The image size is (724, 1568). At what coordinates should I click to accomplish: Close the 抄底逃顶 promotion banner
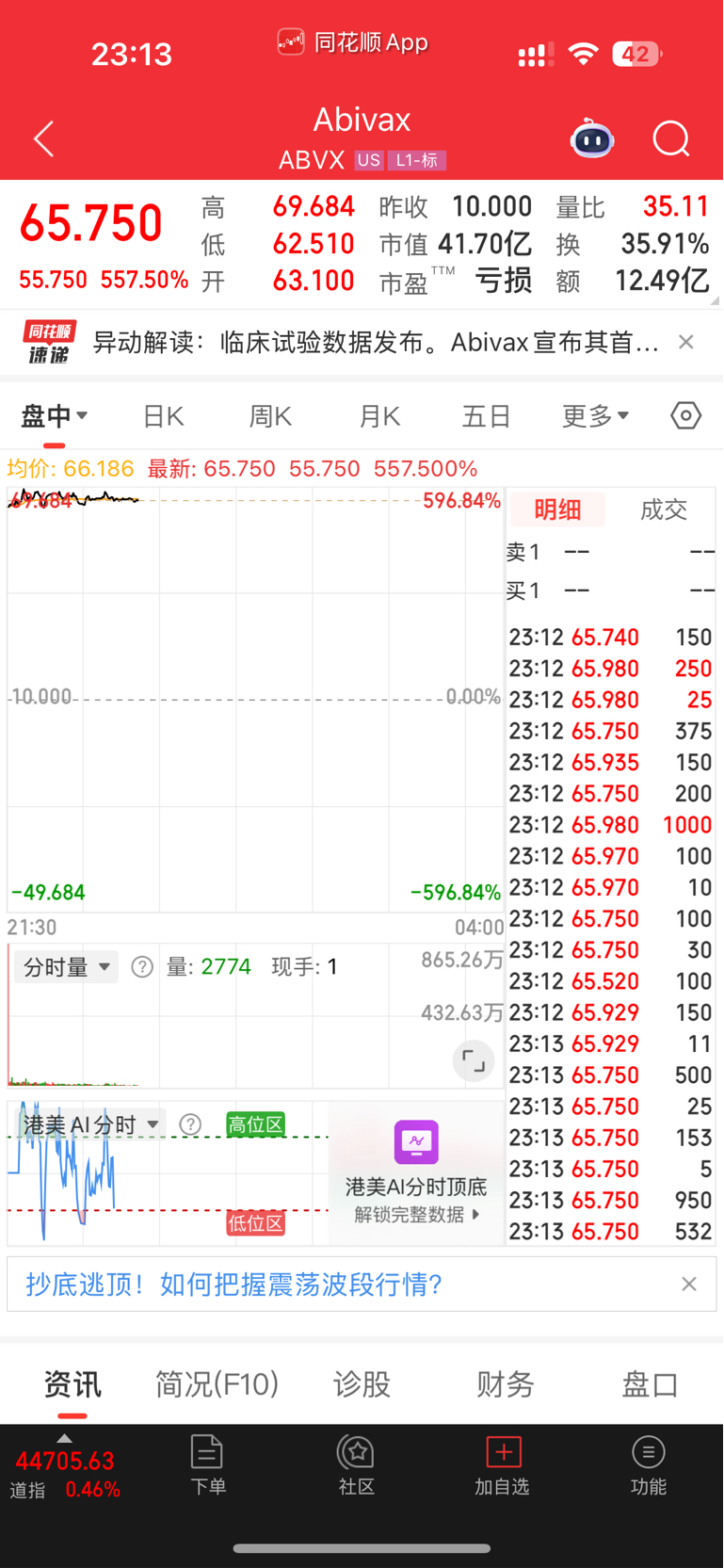click(x=689, y=1284)
